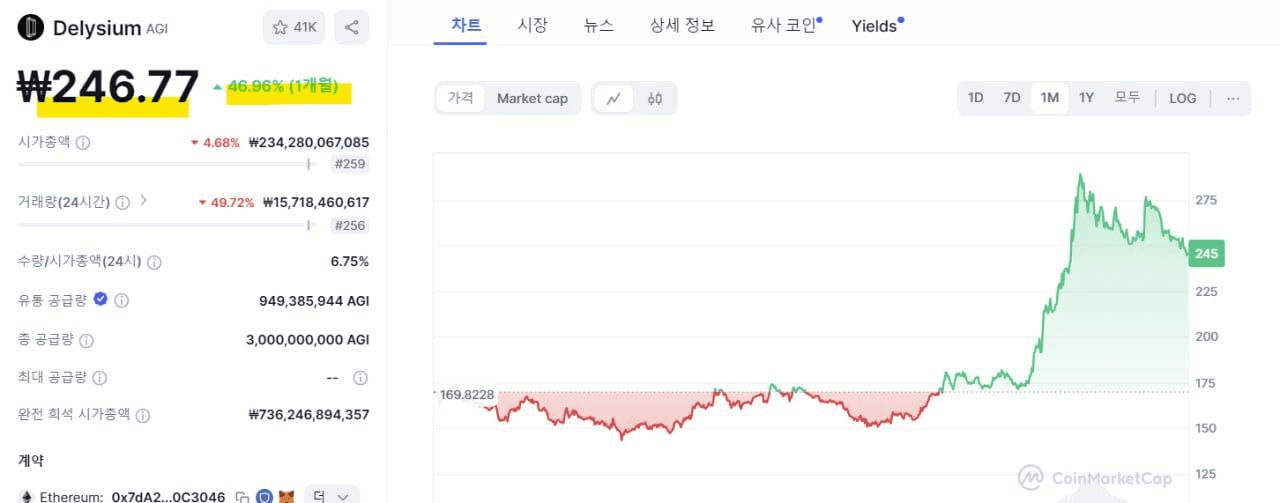Image resolution: width=1280 pixels, height=503 pixels.
Task: Click the info icon beside 시가총액
Action: click(x=83, y=142)
